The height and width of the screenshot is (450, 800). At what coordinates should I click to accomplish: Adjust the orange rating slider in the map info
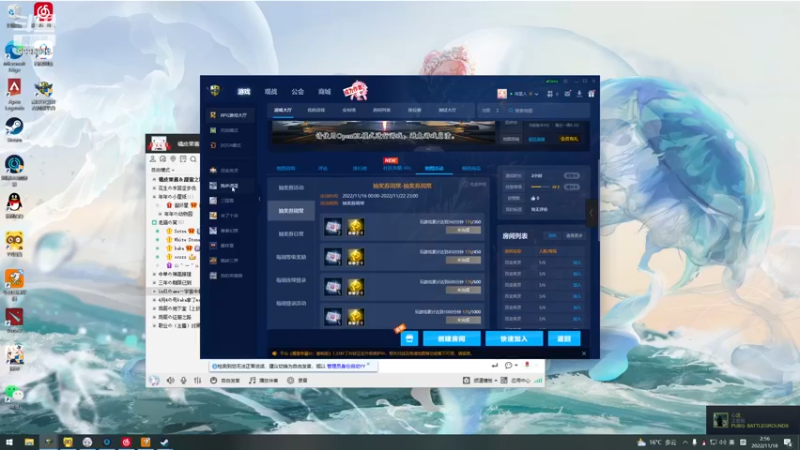pyautogui.click(x=540, y=187)
